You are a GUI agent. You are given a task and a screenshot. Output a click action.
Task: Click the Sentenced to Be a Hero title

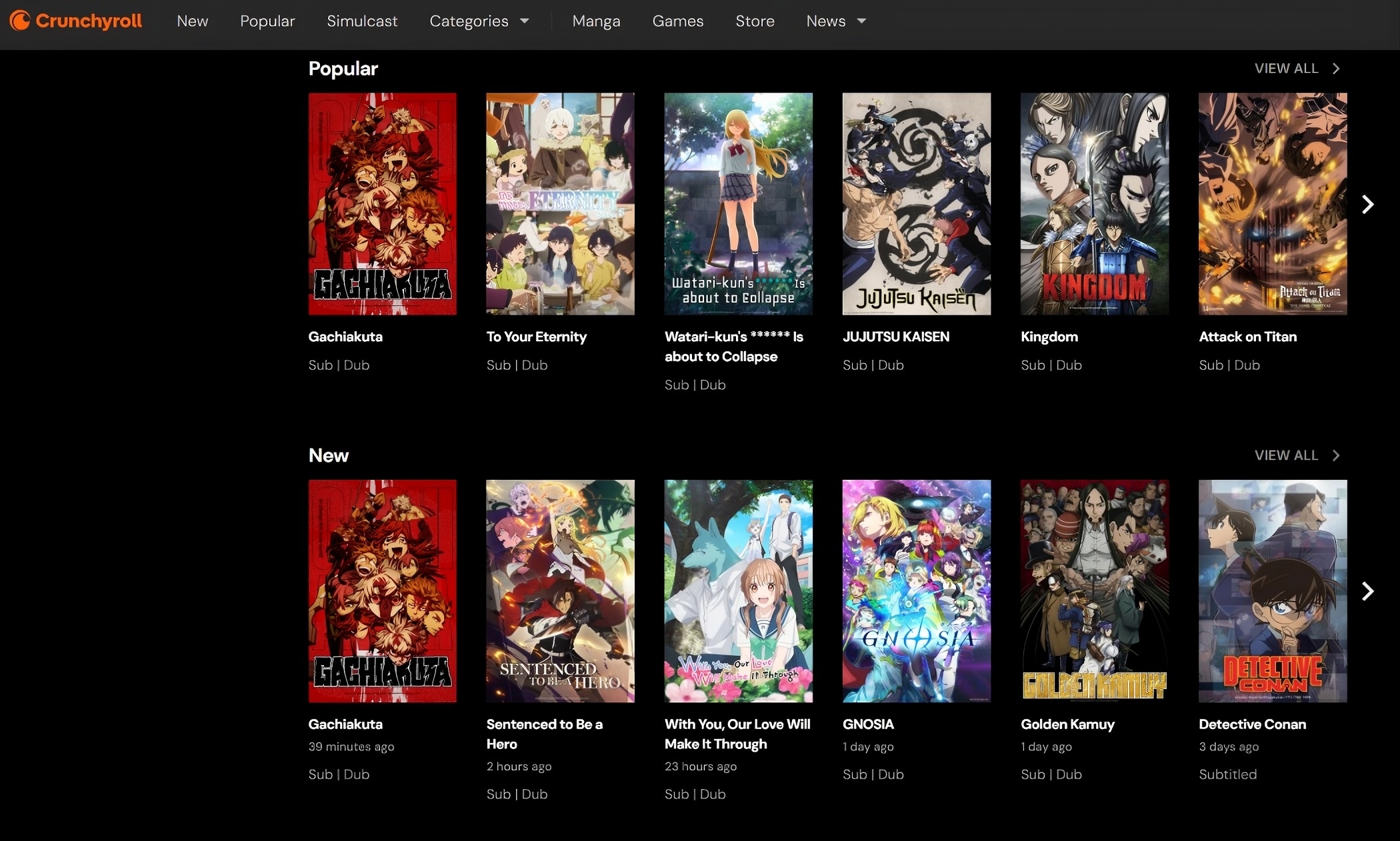click(x=545, y=734)
